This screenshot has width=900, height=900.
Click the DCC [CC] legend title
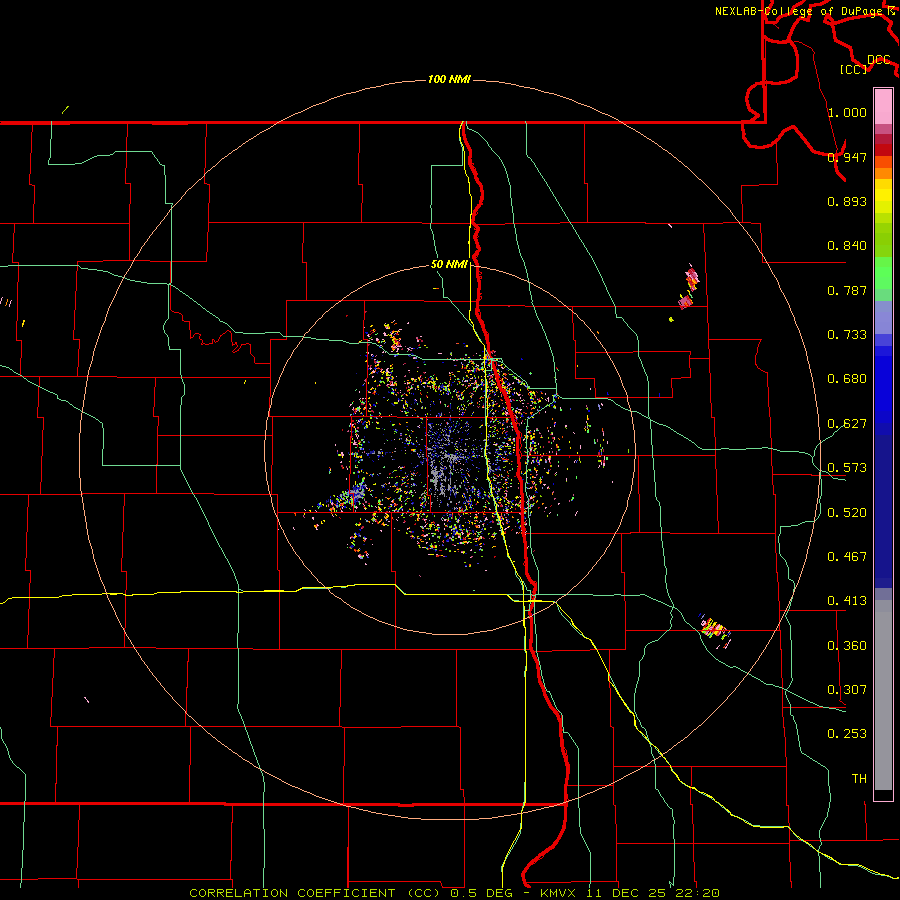pyautogui.click(x=864, y=64)
